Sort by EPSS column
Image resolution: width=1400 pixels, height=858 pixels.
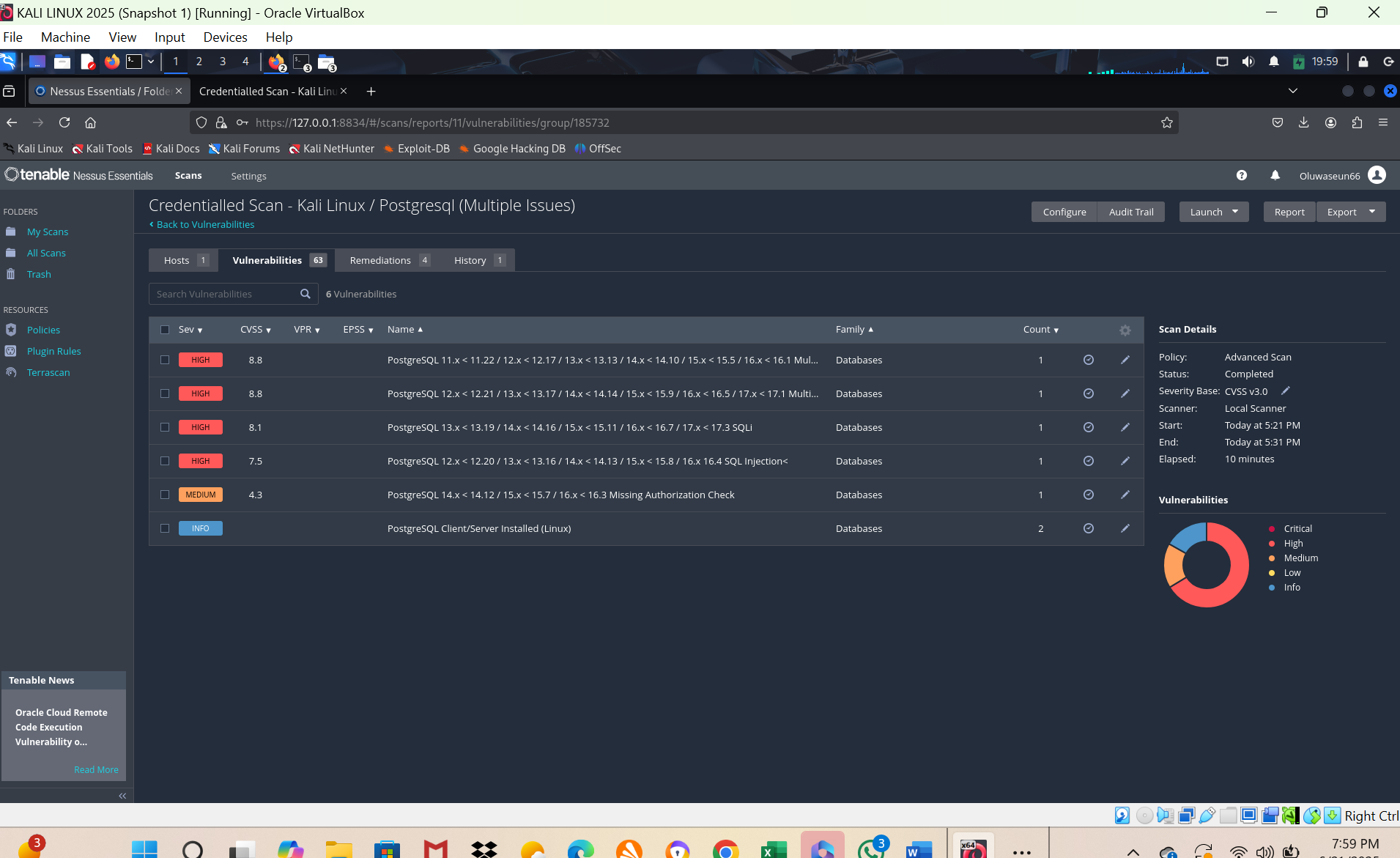tap(358, 330)
